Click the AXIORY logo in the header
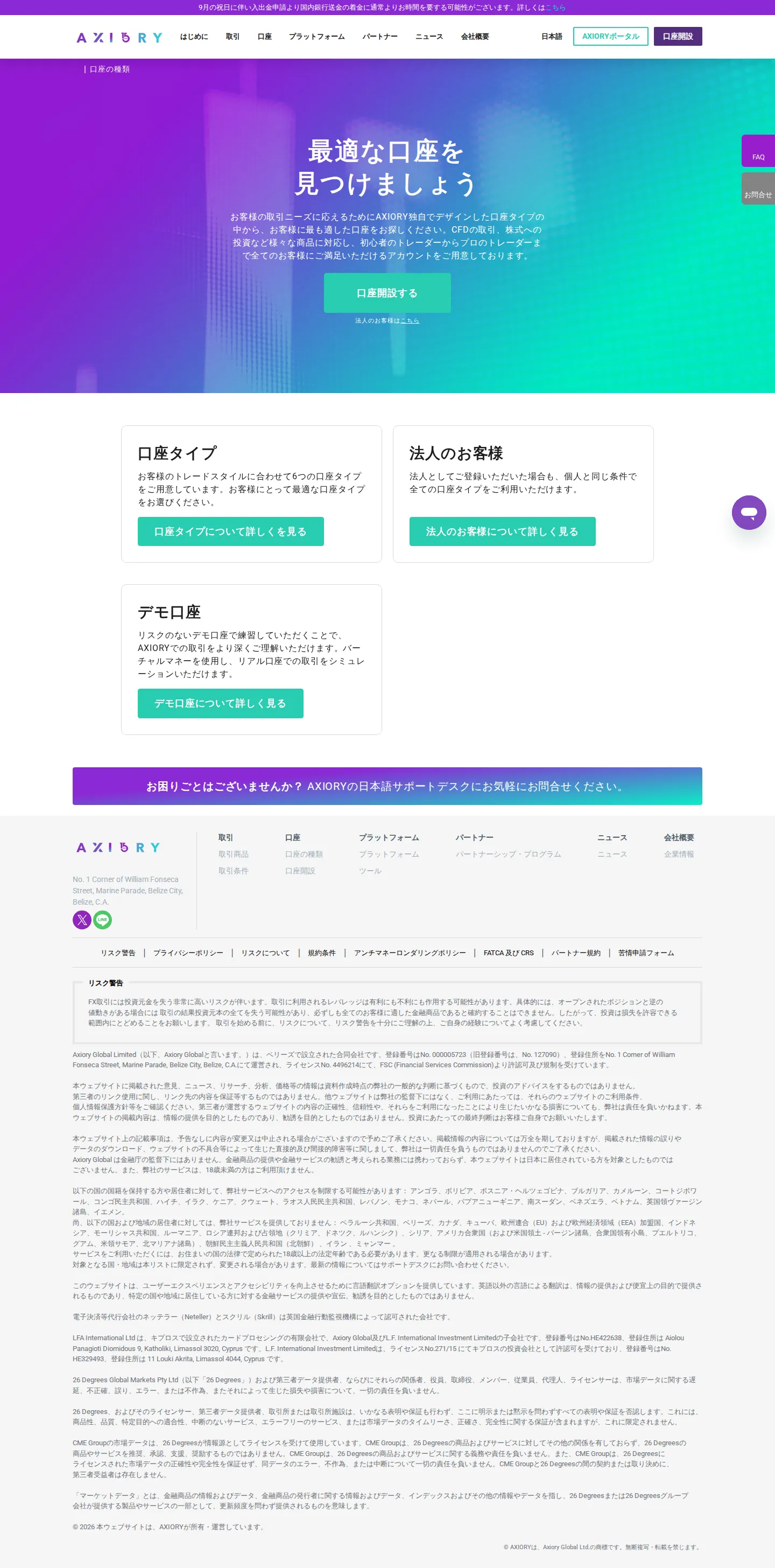This screenshot has height=1568, width=775. click(119, 37)
